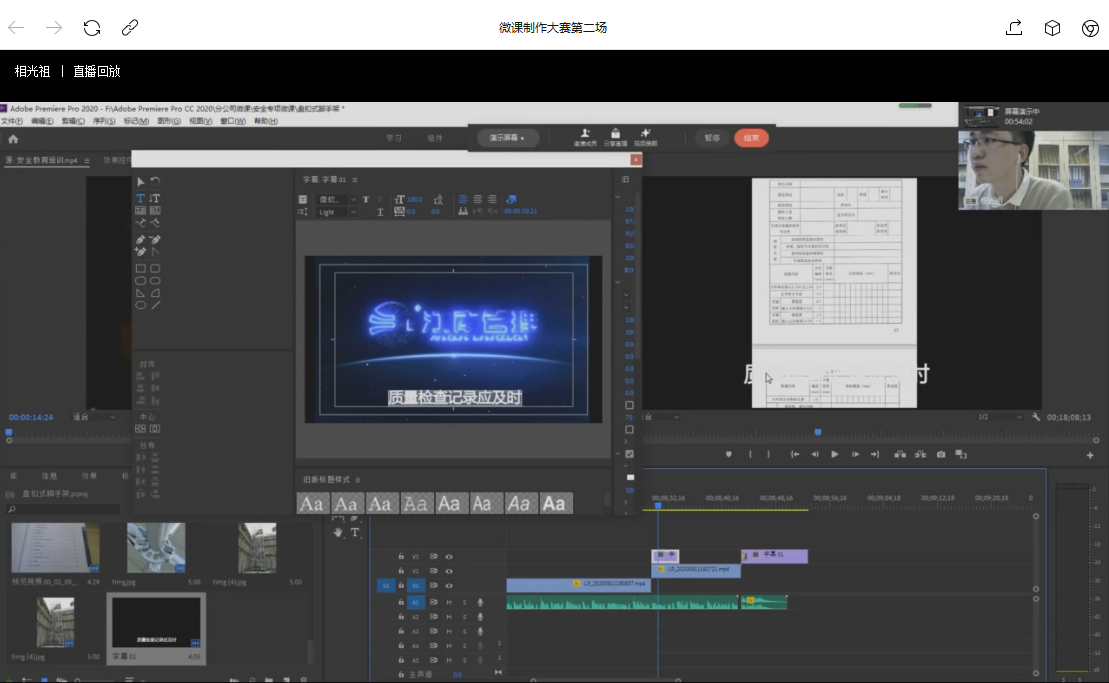Select the horizontal Type tool in title editor
The width and height of the screenshot is (1109, 683).
click(141, 198)
